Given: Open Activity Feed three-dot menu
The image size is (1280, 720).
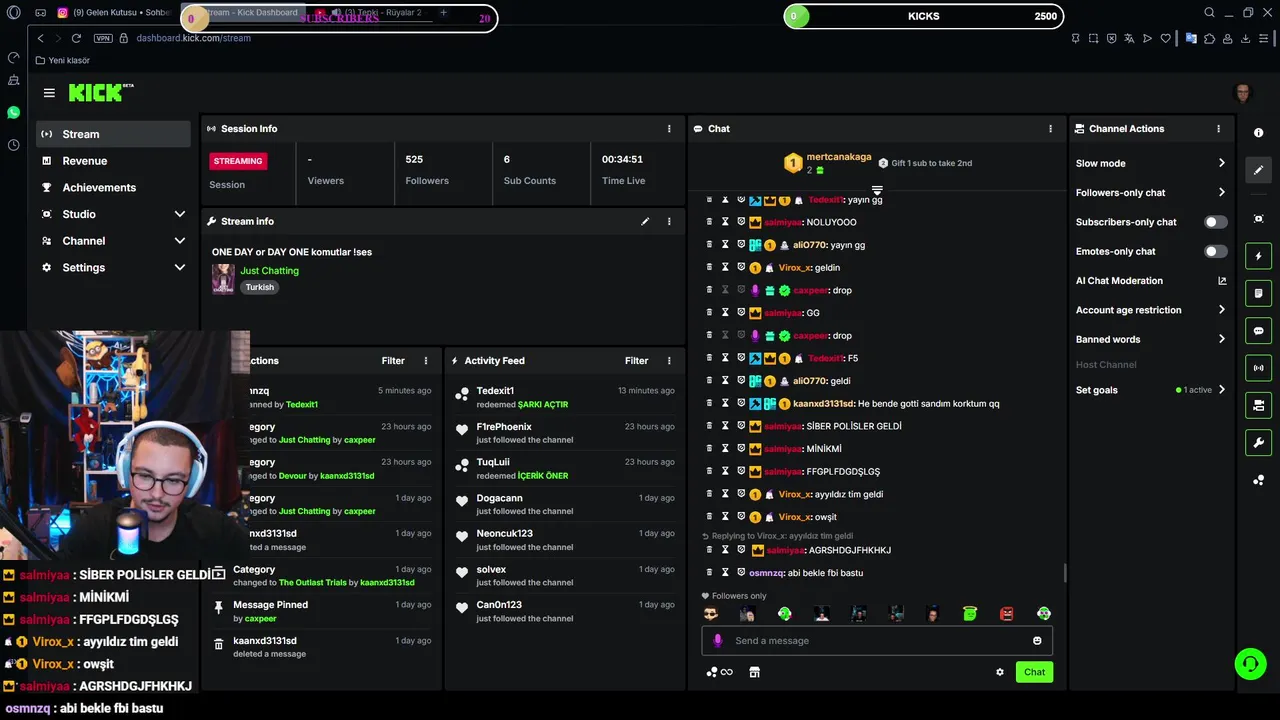Looking at the screenshot, I should (669, 361).
